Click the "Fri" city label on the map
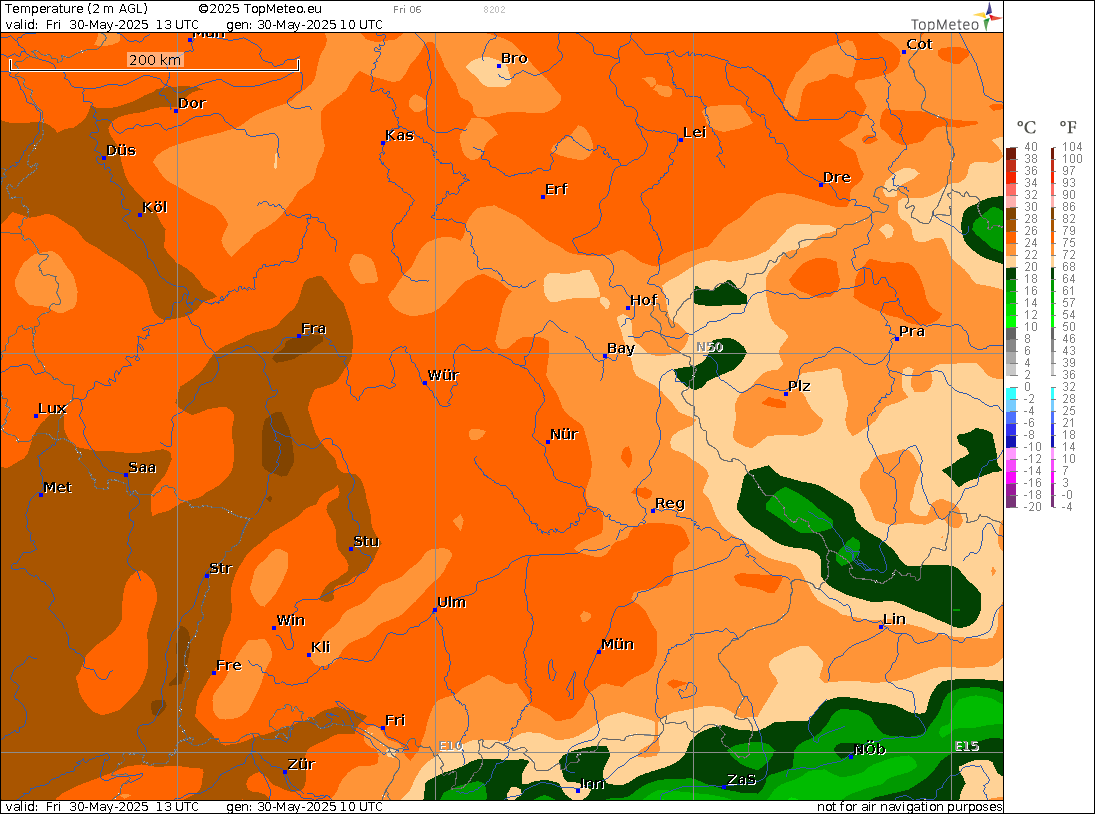The height and width of the screenshot is (814, 1095). tap(395, 720)
